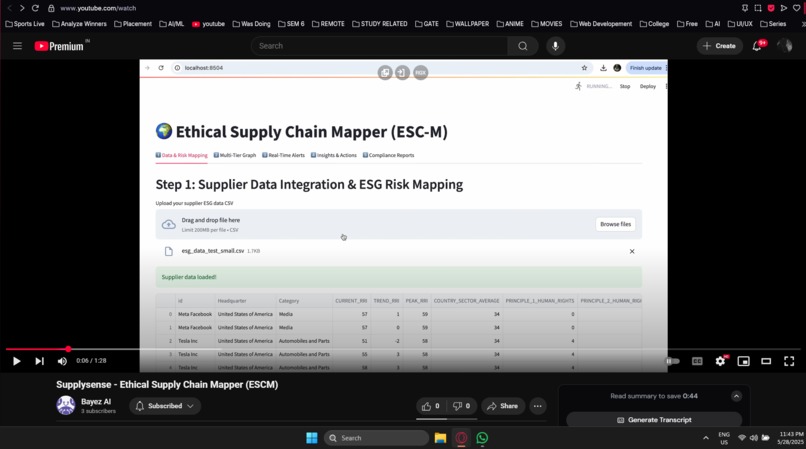The height and width of the screenshot is (449, 806).
Task: Open the browser snapshot capture tool icon
Action: pos(758,8)
